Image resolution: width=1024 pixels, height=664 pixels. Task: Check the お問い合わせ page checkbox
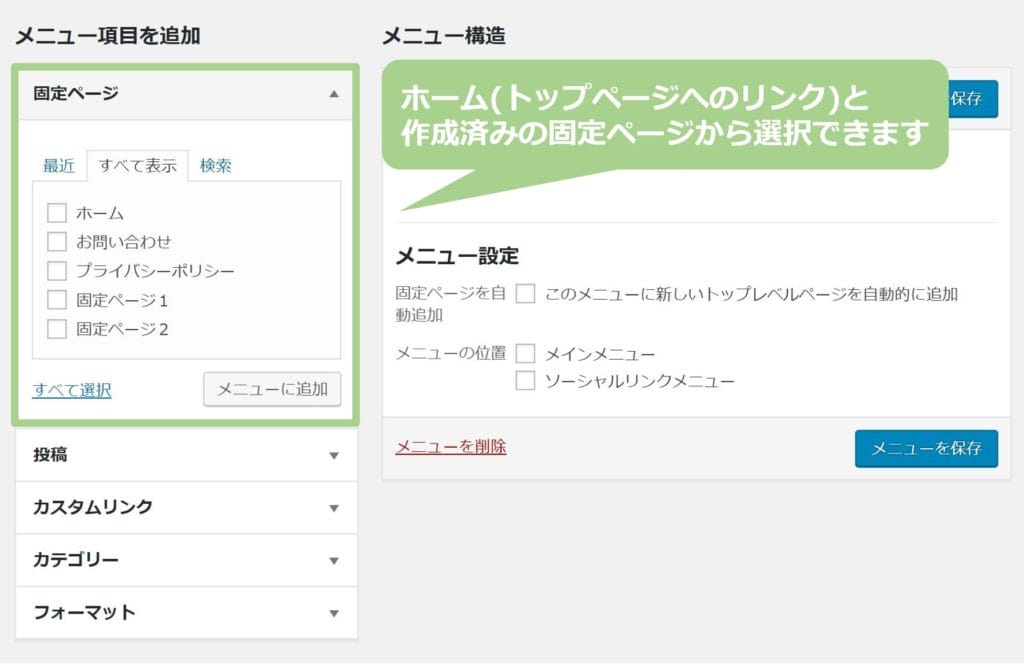point(57,242)
